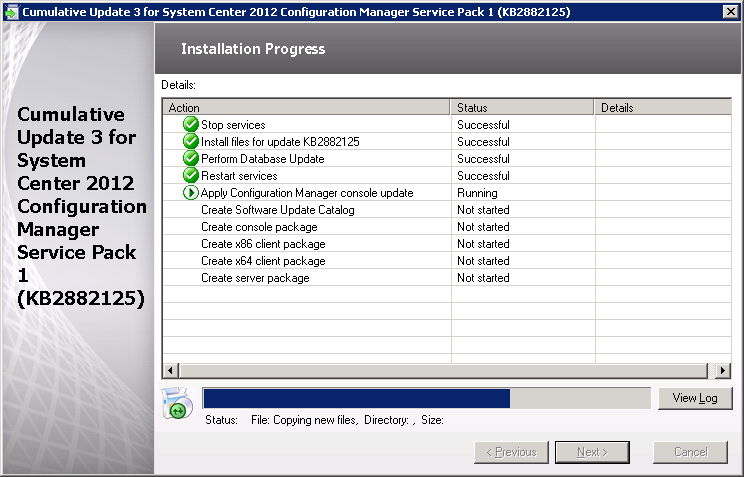Image resolution: width=744 pixels, height=477 pixels.
Task: Click the installation progress bar
Action: coord(427,398)
